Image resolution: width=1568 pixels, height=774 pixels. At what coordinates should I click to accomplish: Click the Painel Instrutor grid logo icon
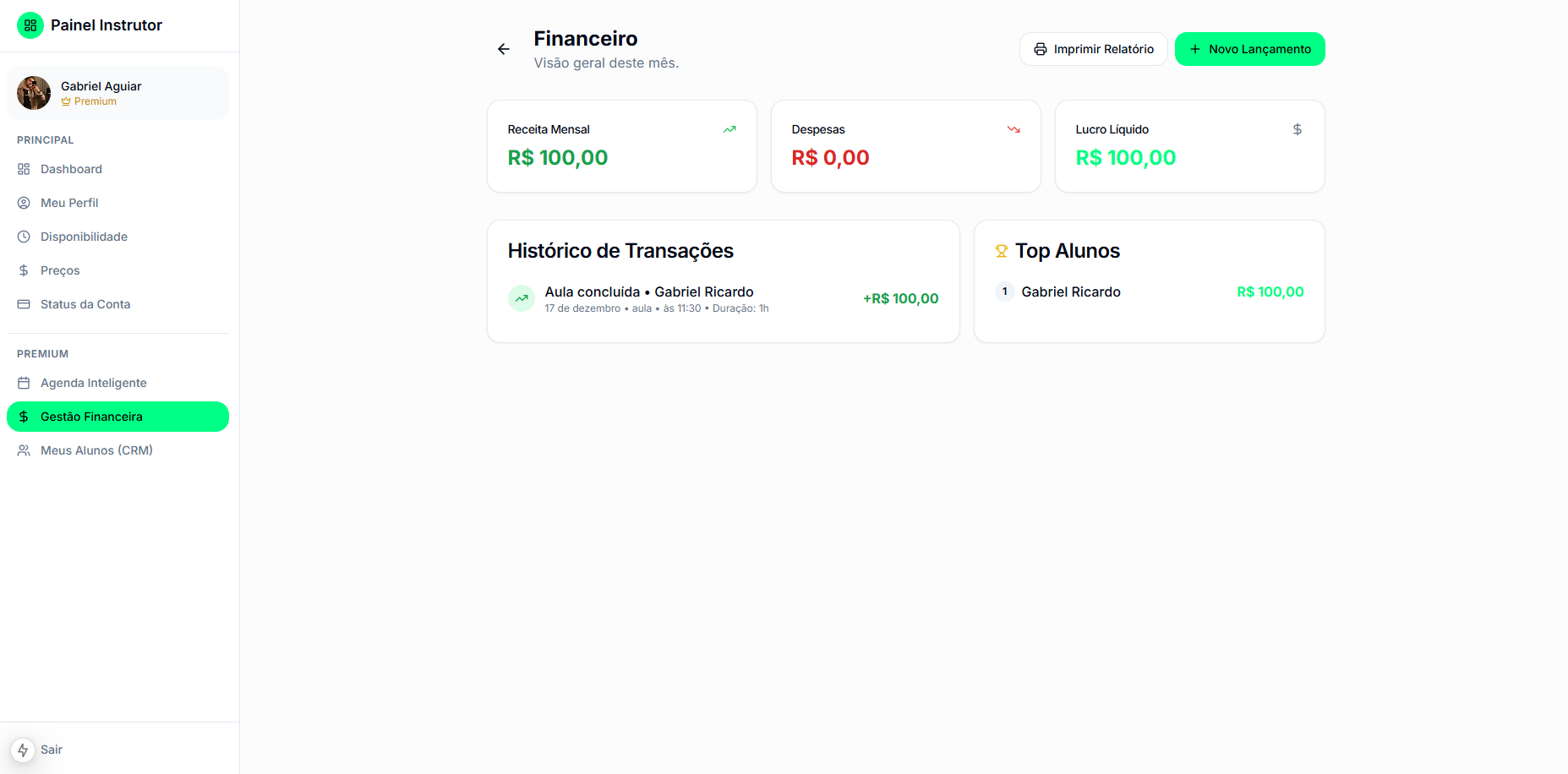pyautogui.click(x=30, y=25)
